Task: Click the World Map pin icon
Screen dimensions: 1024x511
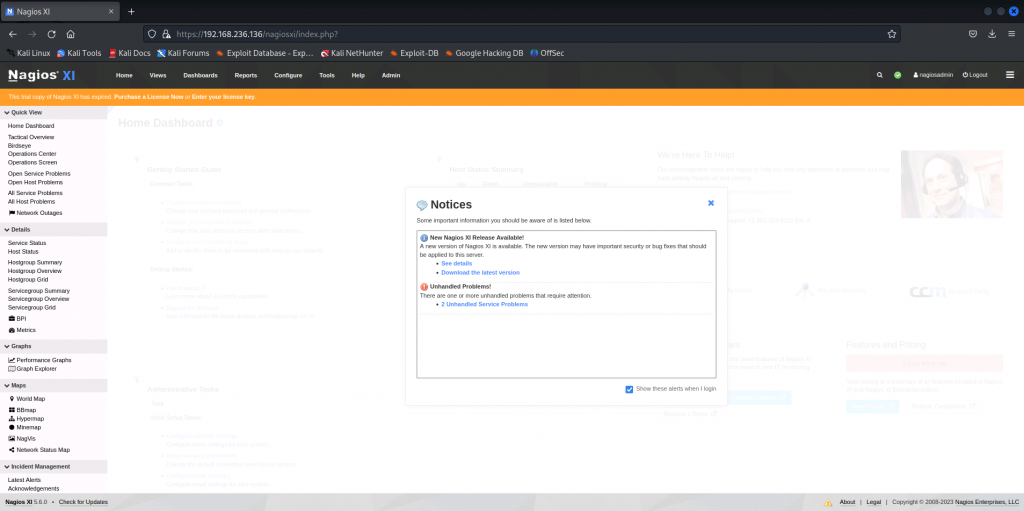Action: tap(11, 399)
